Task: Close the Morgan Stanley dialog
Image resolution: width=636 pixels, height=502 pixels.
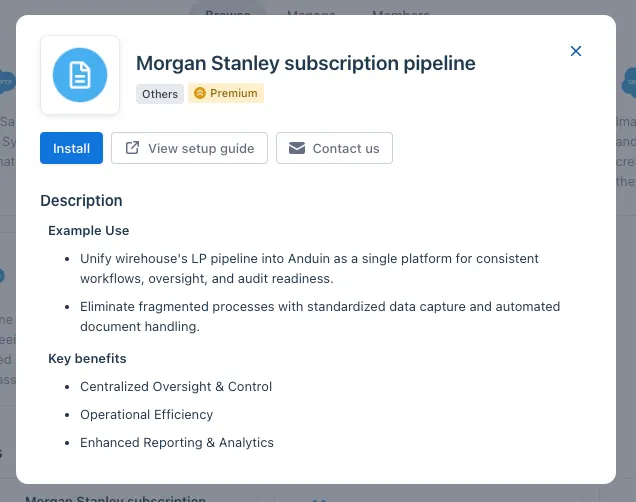Action: click(x=576, y=51)
